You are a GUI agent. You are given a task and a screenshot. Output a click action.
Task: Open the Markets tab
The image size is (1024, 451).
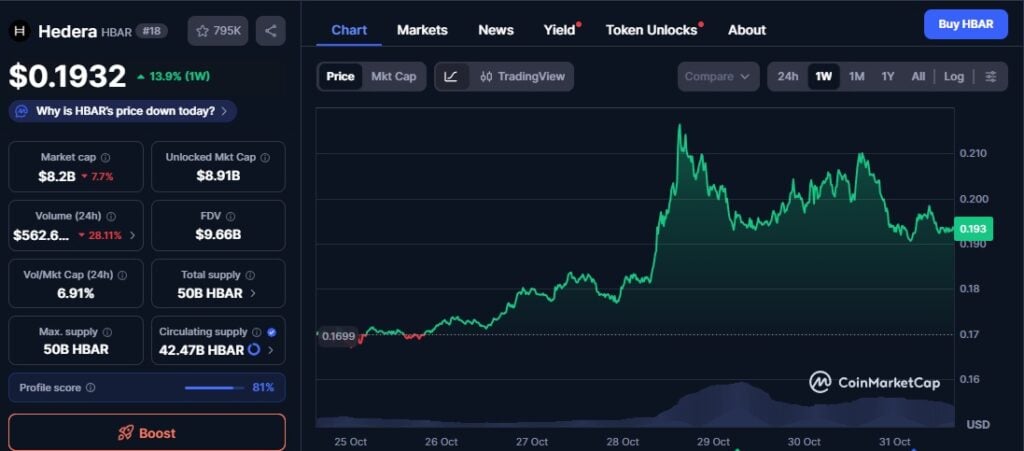(422, 30)
